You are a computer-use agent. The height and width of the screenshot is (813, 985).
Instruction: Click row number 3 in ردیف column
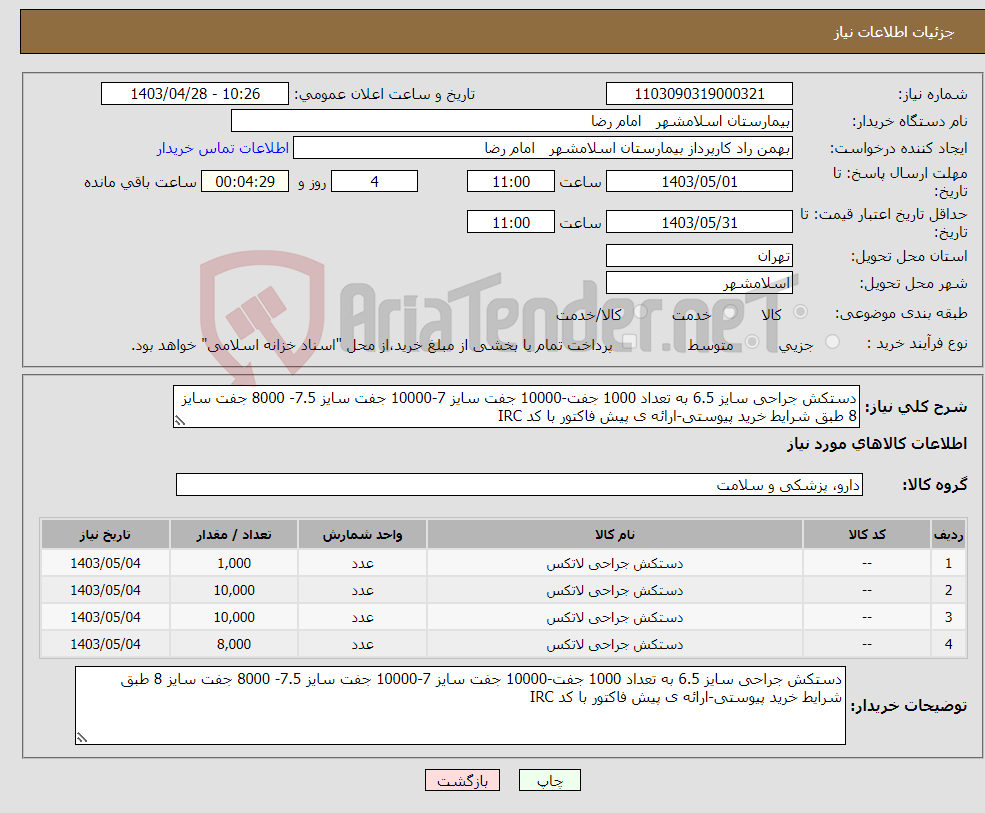[x=948, y=618]
